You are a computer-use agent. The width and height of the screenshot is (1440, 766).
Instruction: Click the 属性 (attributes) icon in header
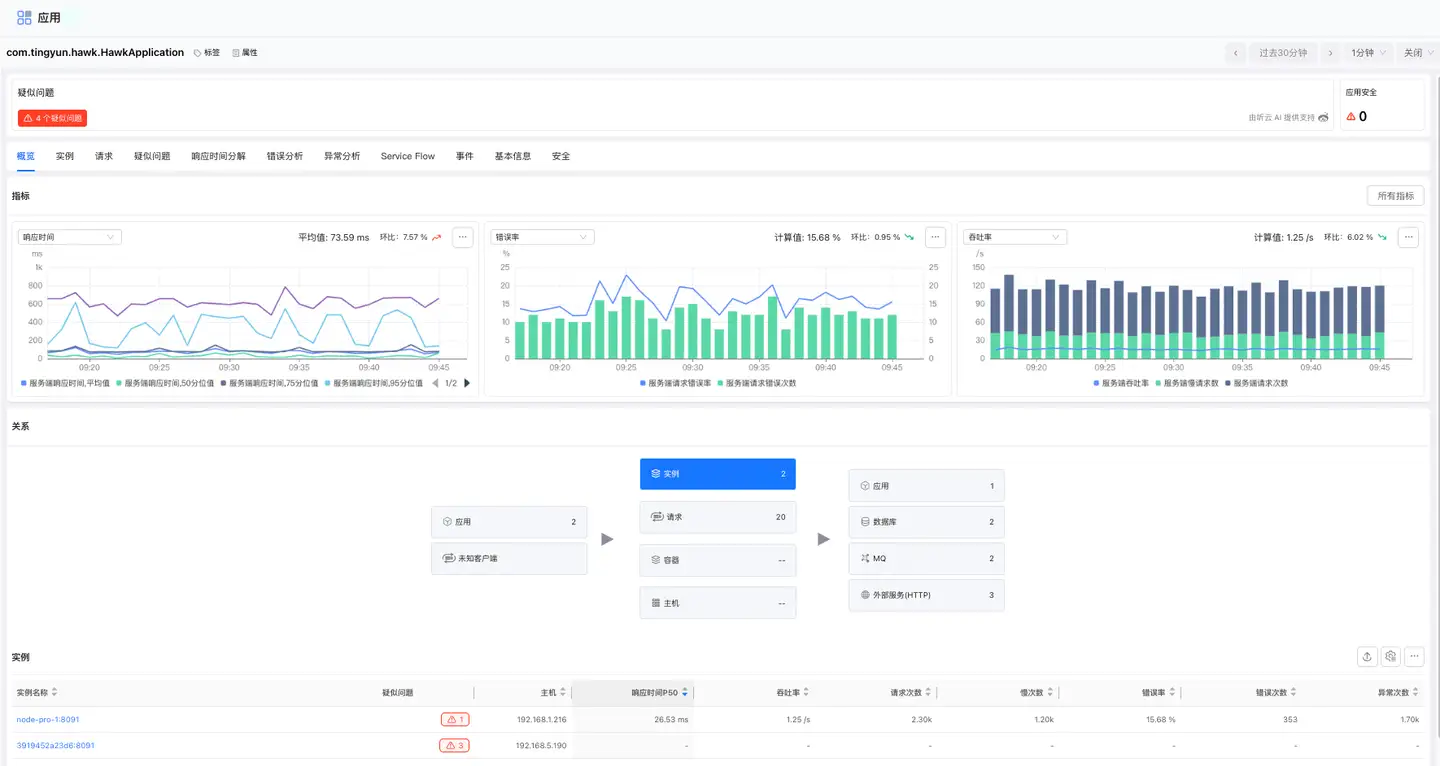click(x=235, y=52)
